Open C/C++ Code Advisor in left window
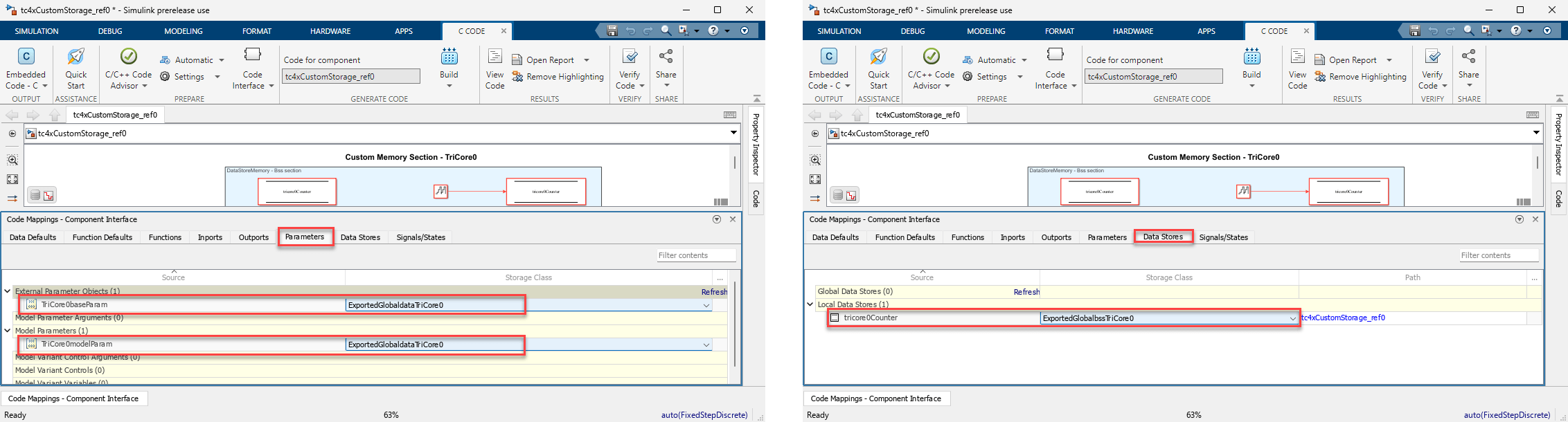Screen dimensions: 1568x422 coord(128,68)
